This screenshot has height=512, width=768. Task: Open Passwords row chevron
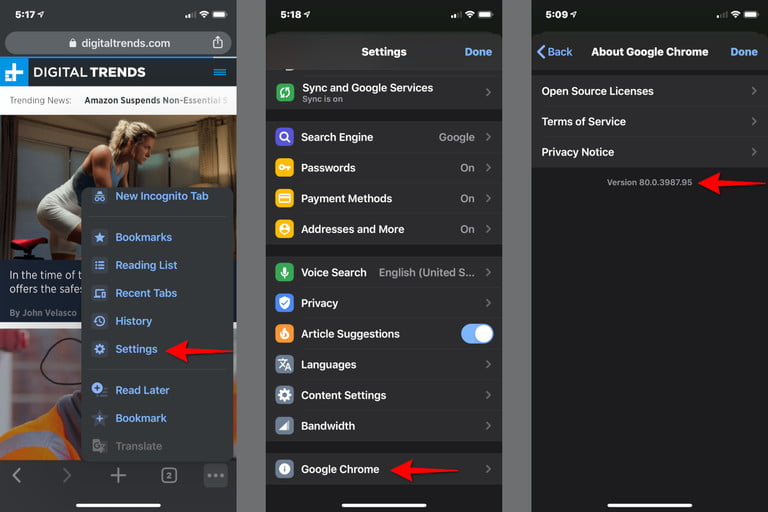pyautogui.click(x=488, y=168)
